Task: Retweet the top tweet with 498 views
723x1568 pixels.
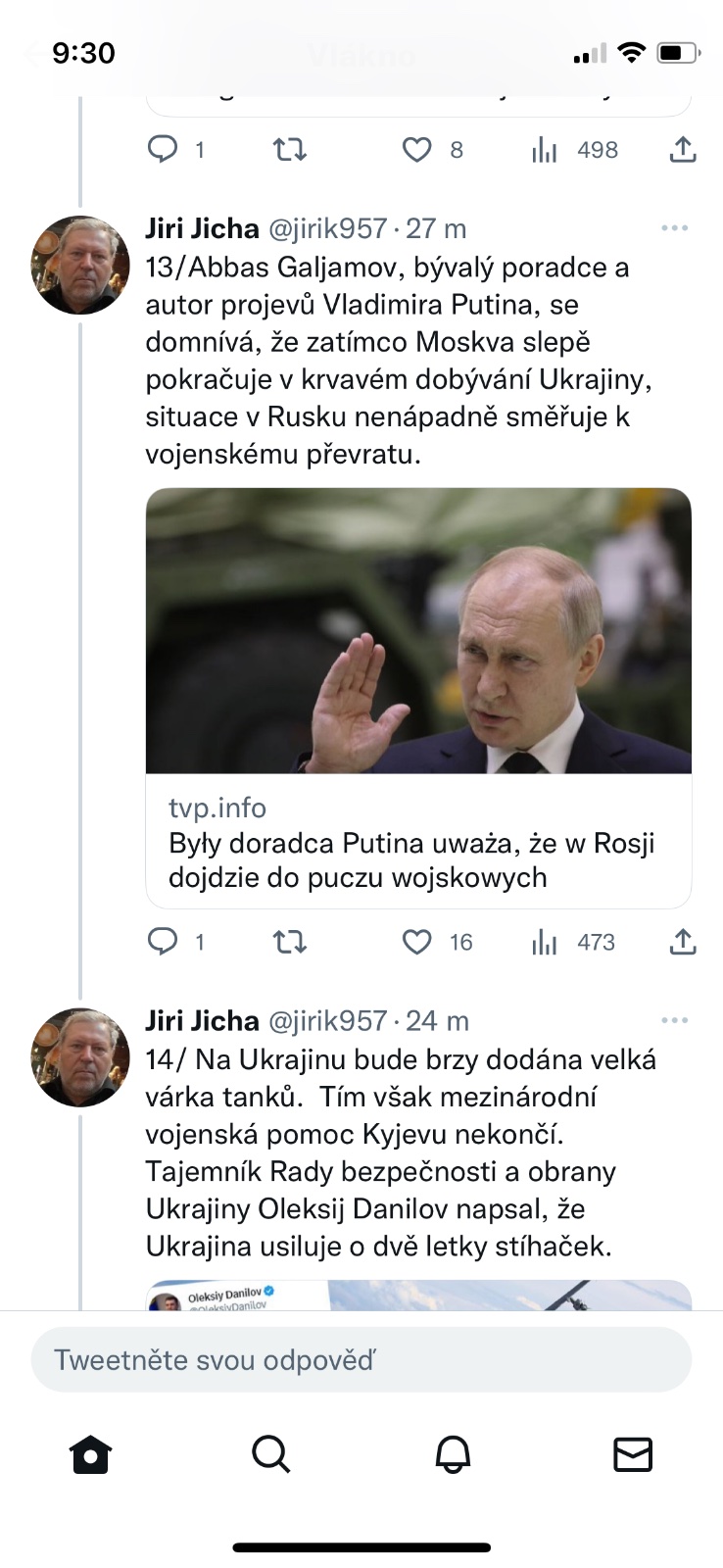Action: coord(289,150)
